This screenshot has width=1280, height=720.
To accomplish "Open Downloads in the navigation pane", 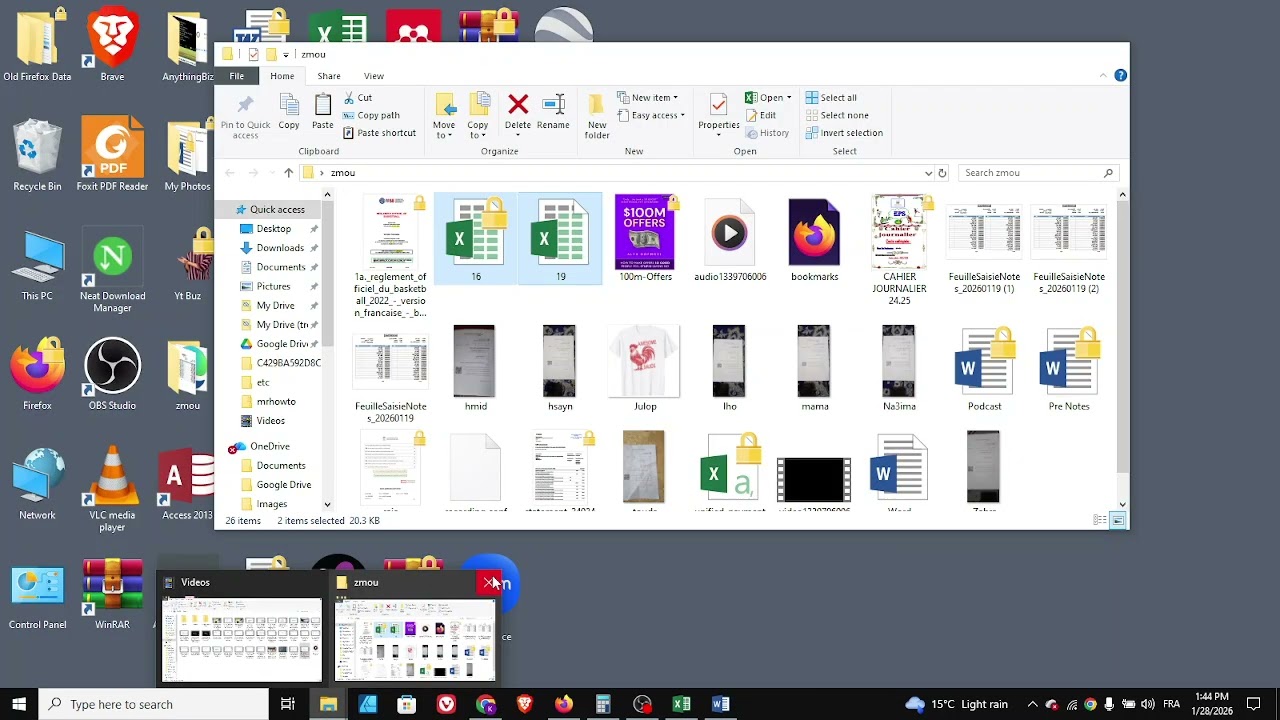I will (279, 248).
